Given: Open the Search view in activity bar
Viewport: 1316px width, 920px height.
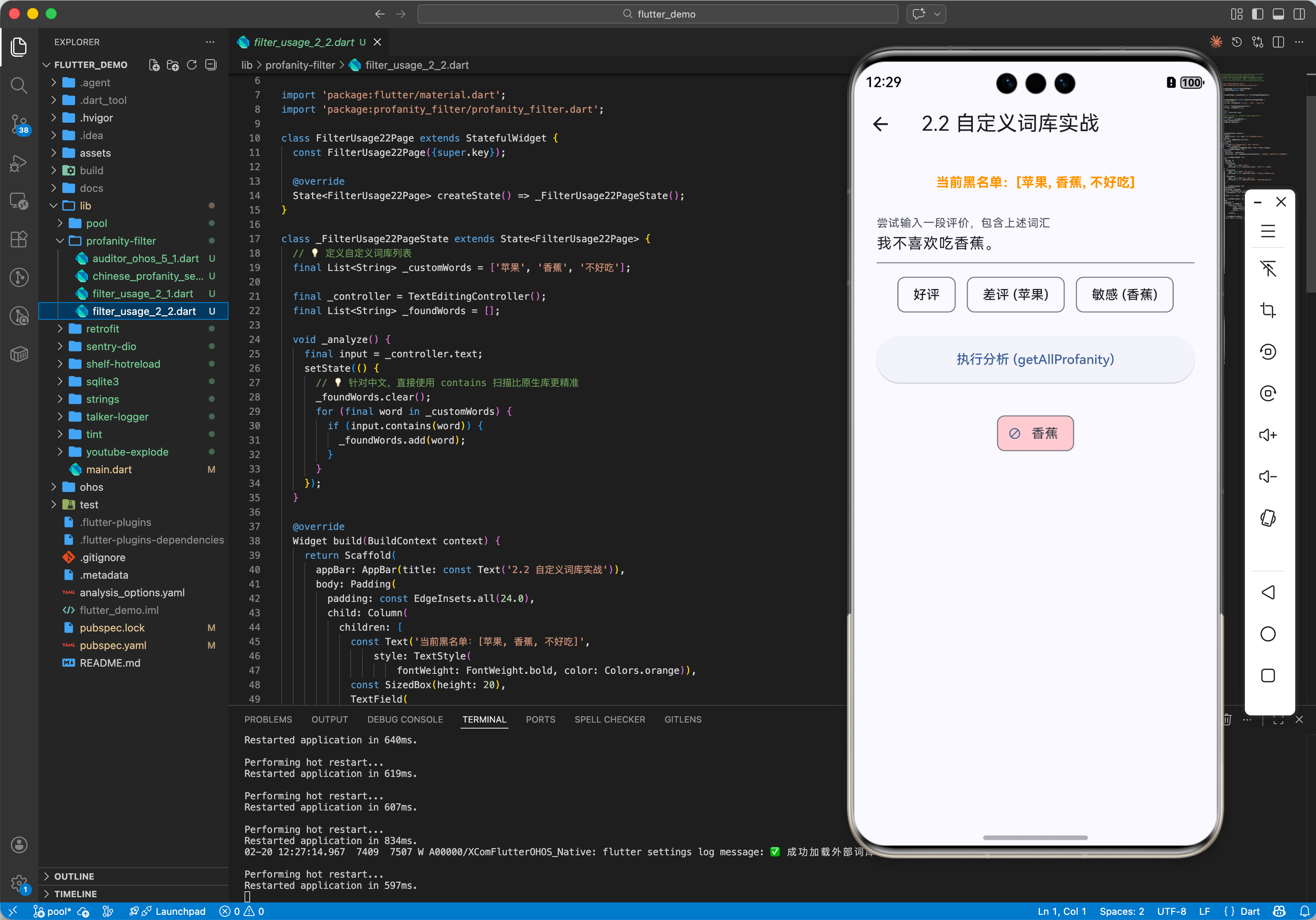Looking at the screenshot, I should [19, 86].
